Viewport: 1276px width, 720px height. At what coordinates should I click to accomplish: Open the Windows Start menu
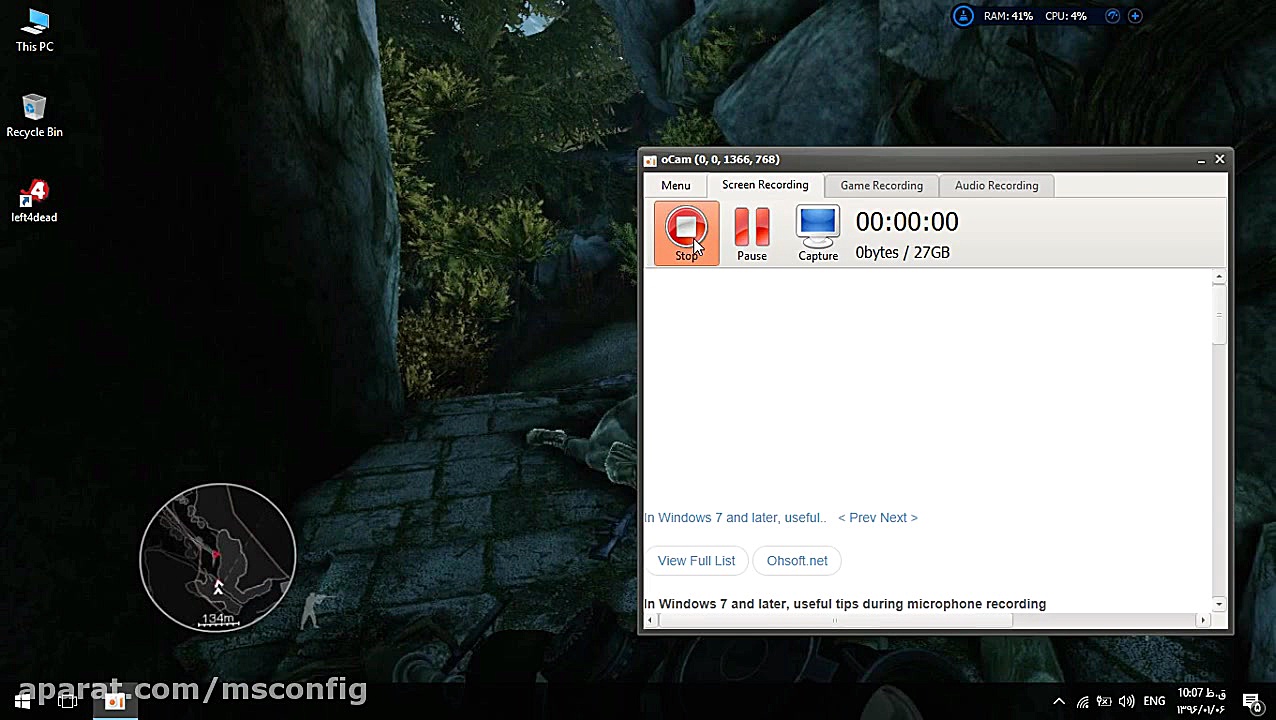click(22, 701)
